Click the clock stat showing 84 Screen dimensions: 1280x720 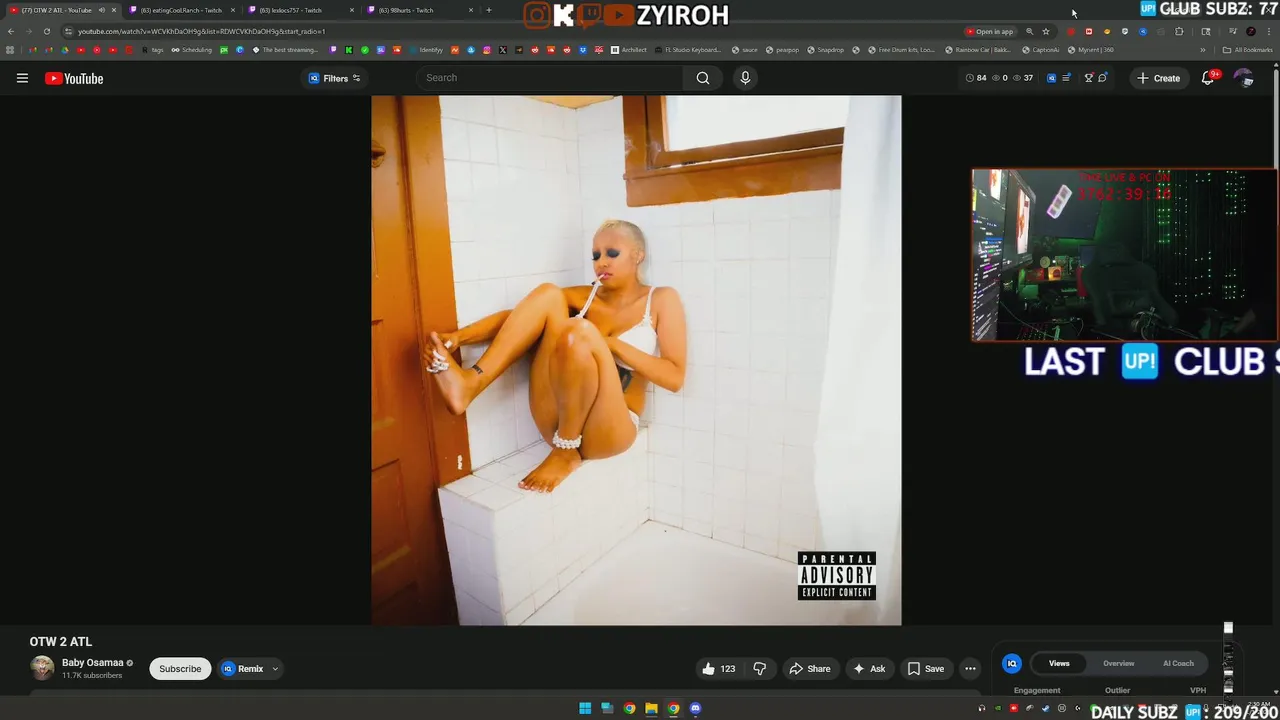coord(976,78)
